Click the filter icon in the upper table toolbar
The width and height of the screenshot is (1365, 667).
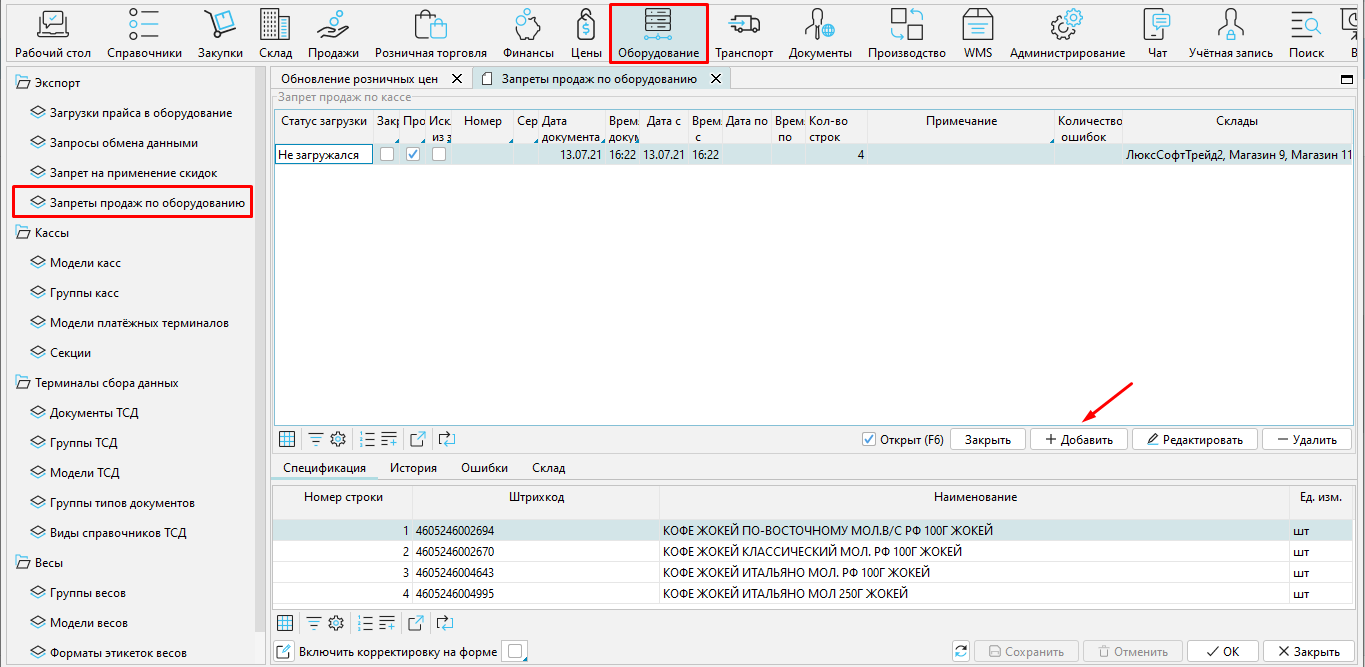315,439
